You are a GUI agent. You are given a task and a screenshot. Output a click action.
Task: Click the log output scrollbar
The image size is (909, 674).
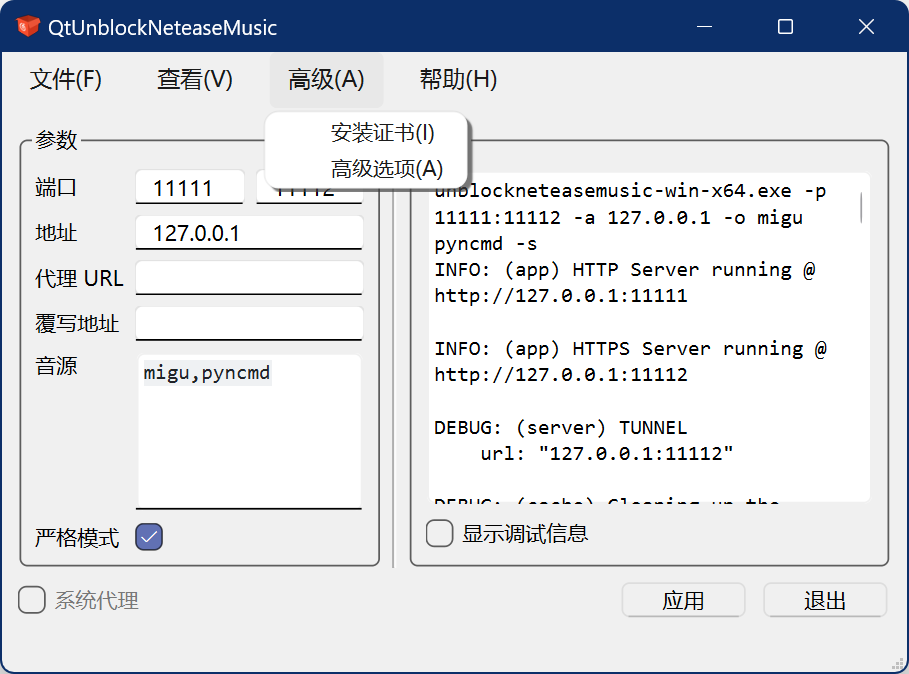click(x=861, y=208)
